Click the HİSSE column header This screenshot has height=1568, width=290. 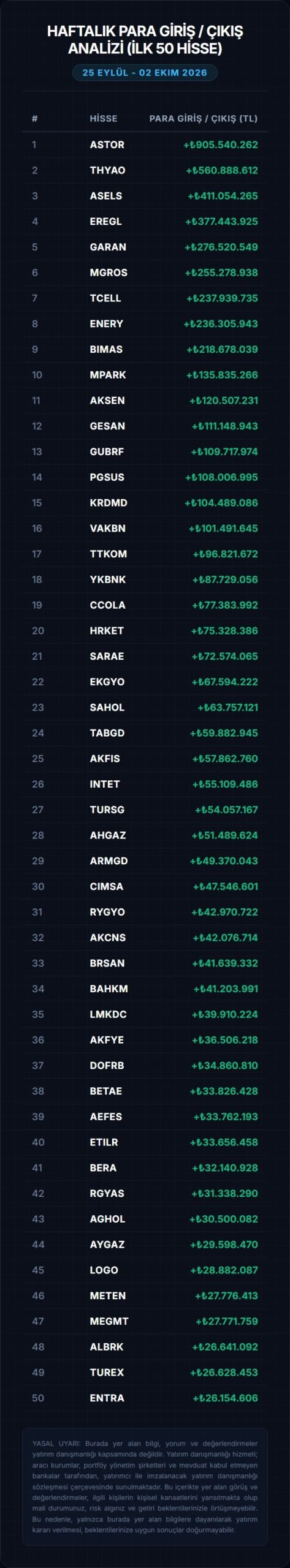click(103, 118)
